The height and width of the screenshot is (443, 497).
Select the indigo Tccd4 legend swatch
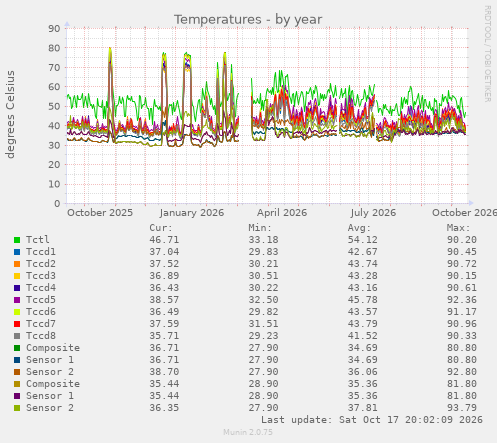click(x=17, y=288)
